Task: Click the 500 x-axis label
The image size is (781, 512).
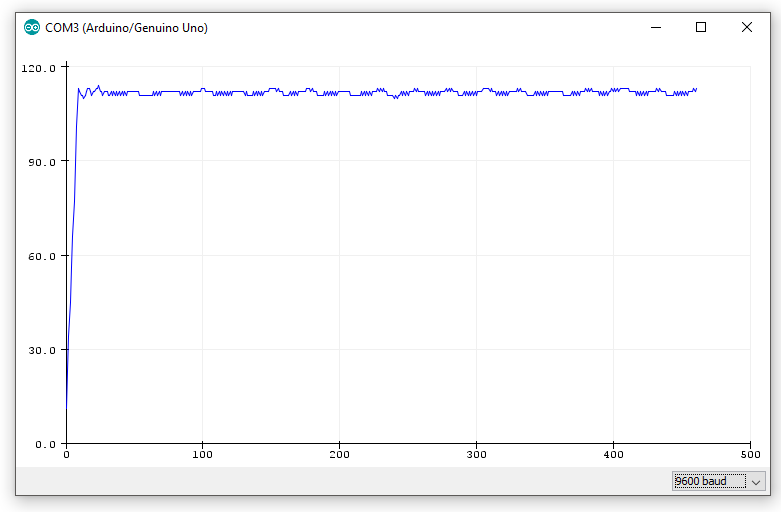Action: [750, 454]
